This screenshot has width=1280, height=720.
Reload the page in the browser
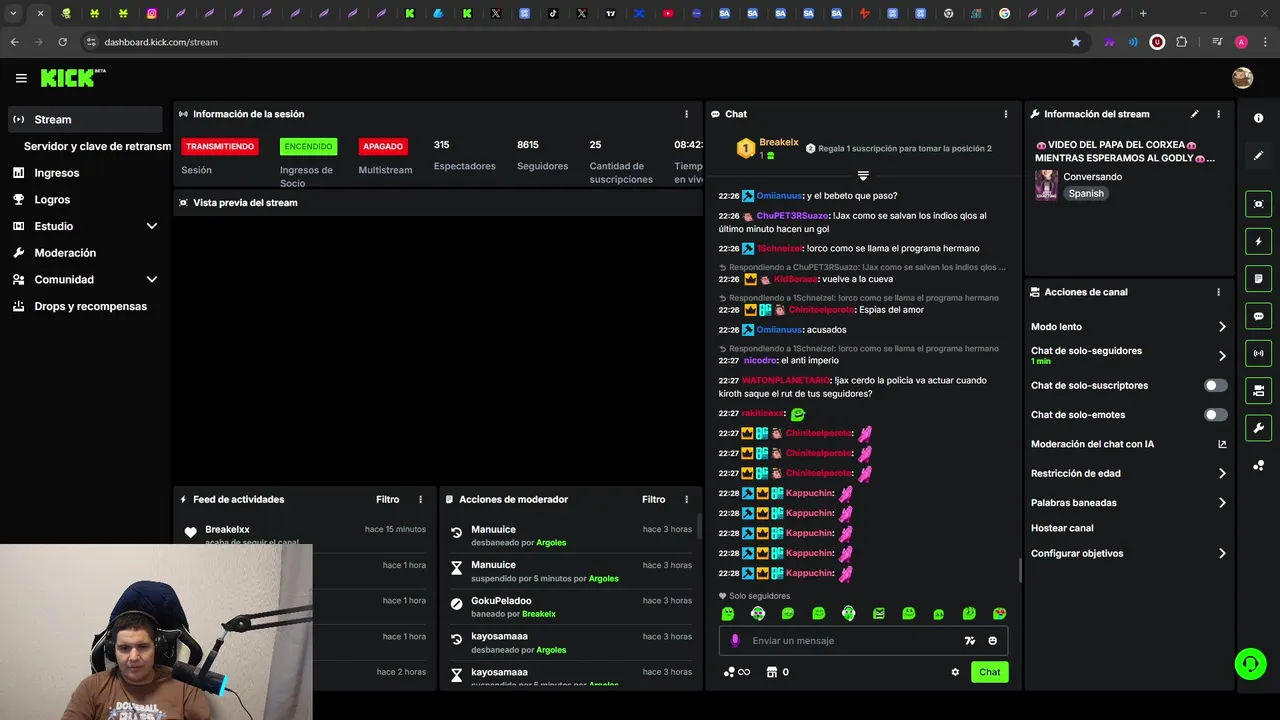62,42
